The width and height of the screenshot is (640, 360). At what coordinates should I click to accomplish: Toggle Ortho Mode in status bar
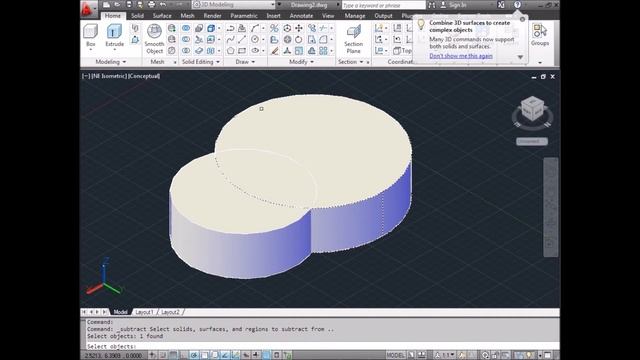tap(184, 355)
